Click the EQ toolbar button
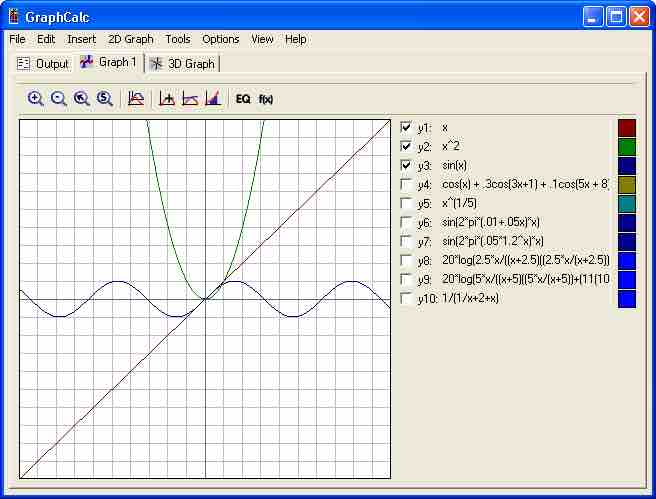 [243, 99]
